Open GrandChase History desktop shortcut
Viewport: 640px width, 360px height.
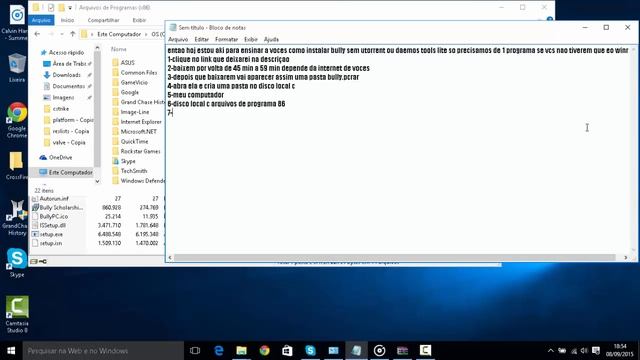17,218
